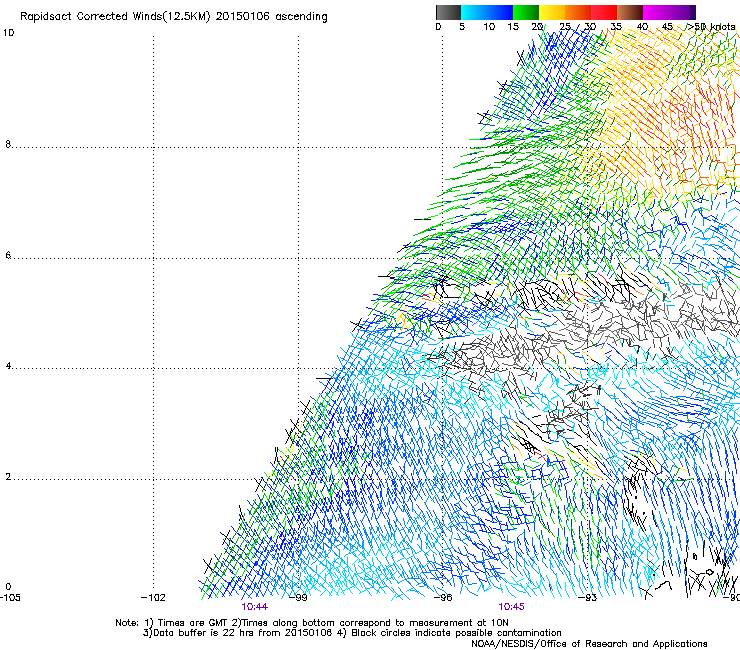Click the purple time label 10:45

(511, 607)
